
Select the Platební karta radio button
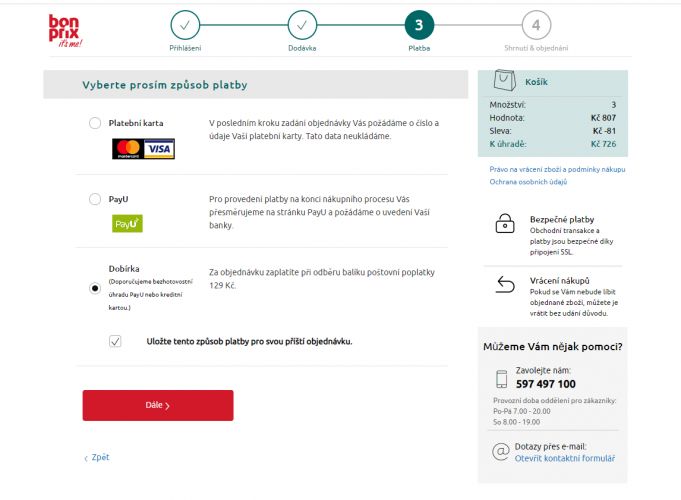pyautogui.click(x=95, y=123)
